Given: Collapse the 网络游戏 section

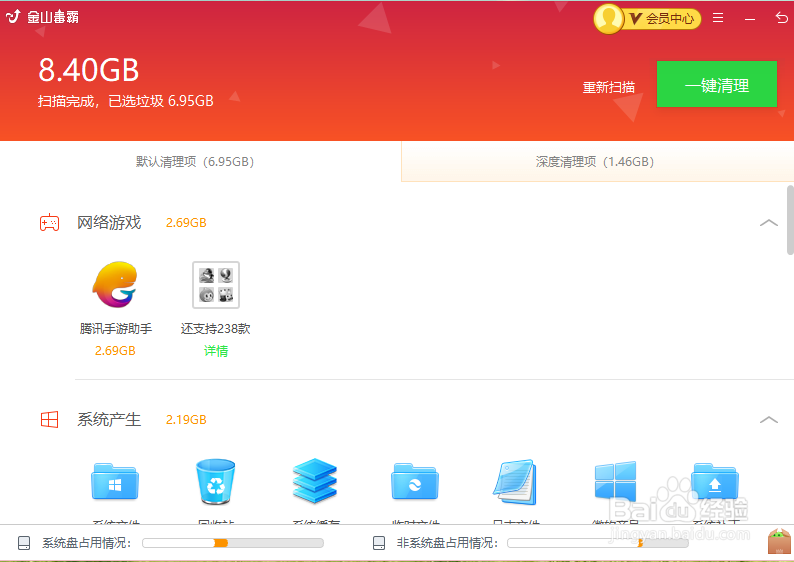Looking at the screenshot, I should [769, 223].
